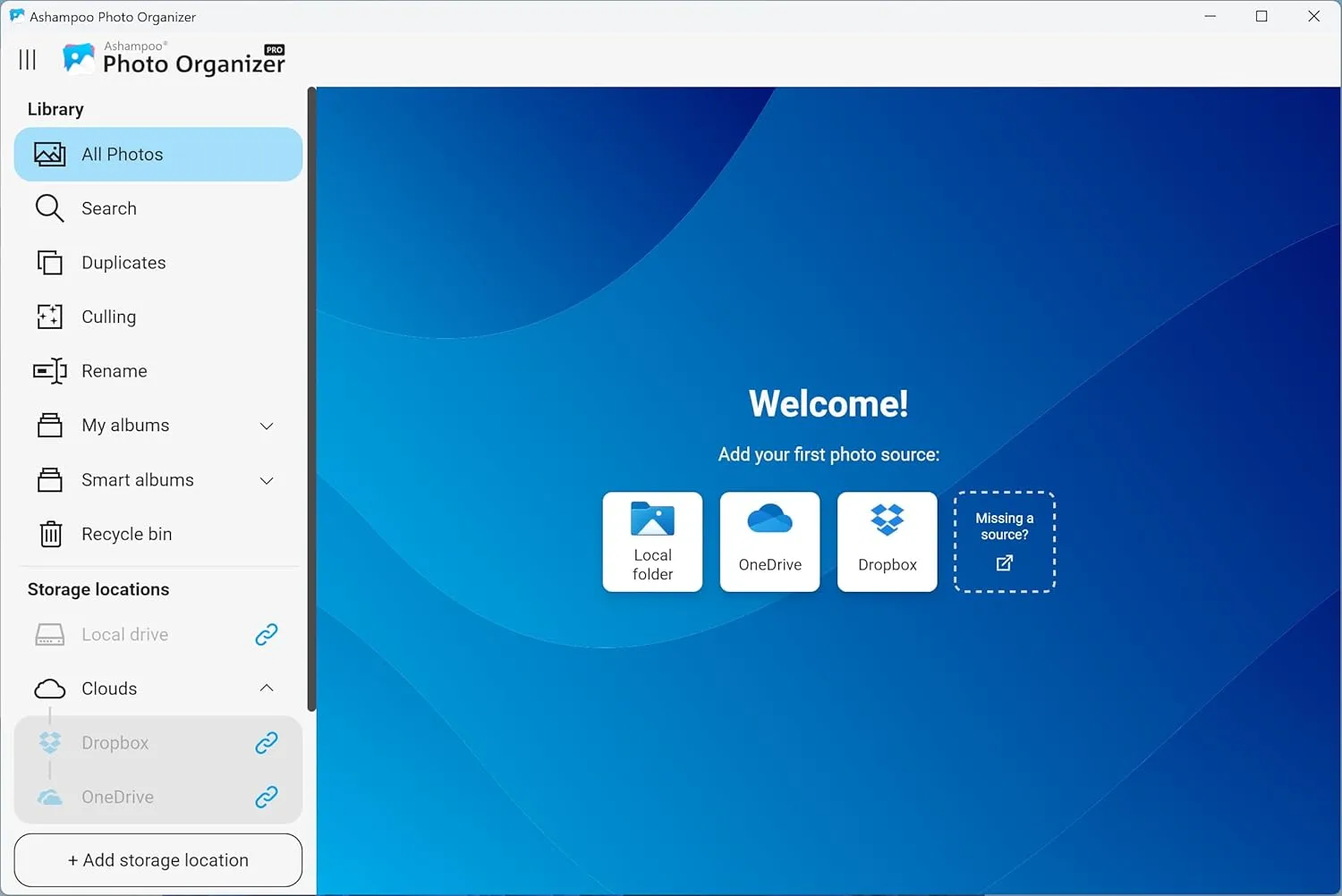The width and height of the screenshot is (1342, 896).
Task: Click the OneDrive cloud icon in Storage locations
Action: click(49, 797)
